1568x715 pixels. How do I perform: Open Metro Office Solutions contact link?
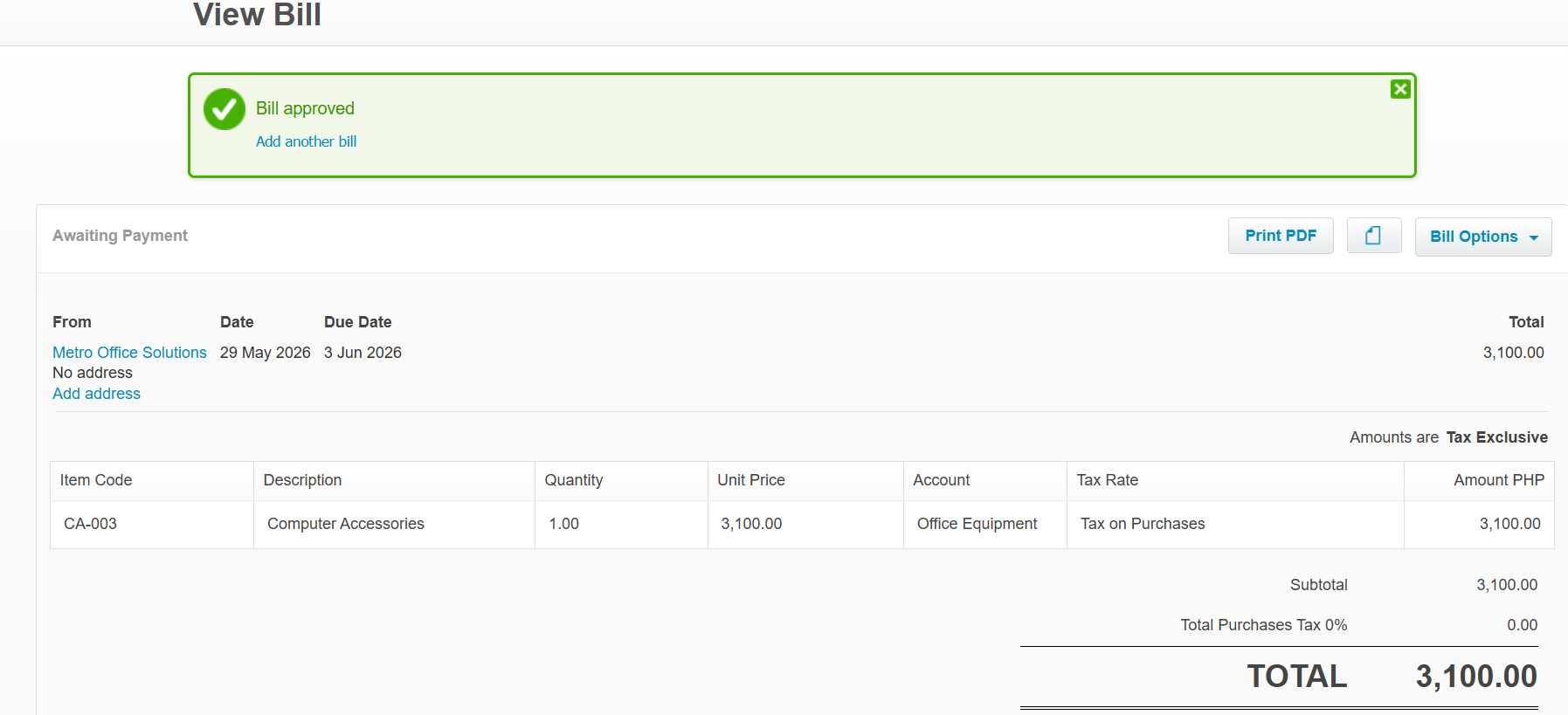pyautogui.click(x=129, y=353)
